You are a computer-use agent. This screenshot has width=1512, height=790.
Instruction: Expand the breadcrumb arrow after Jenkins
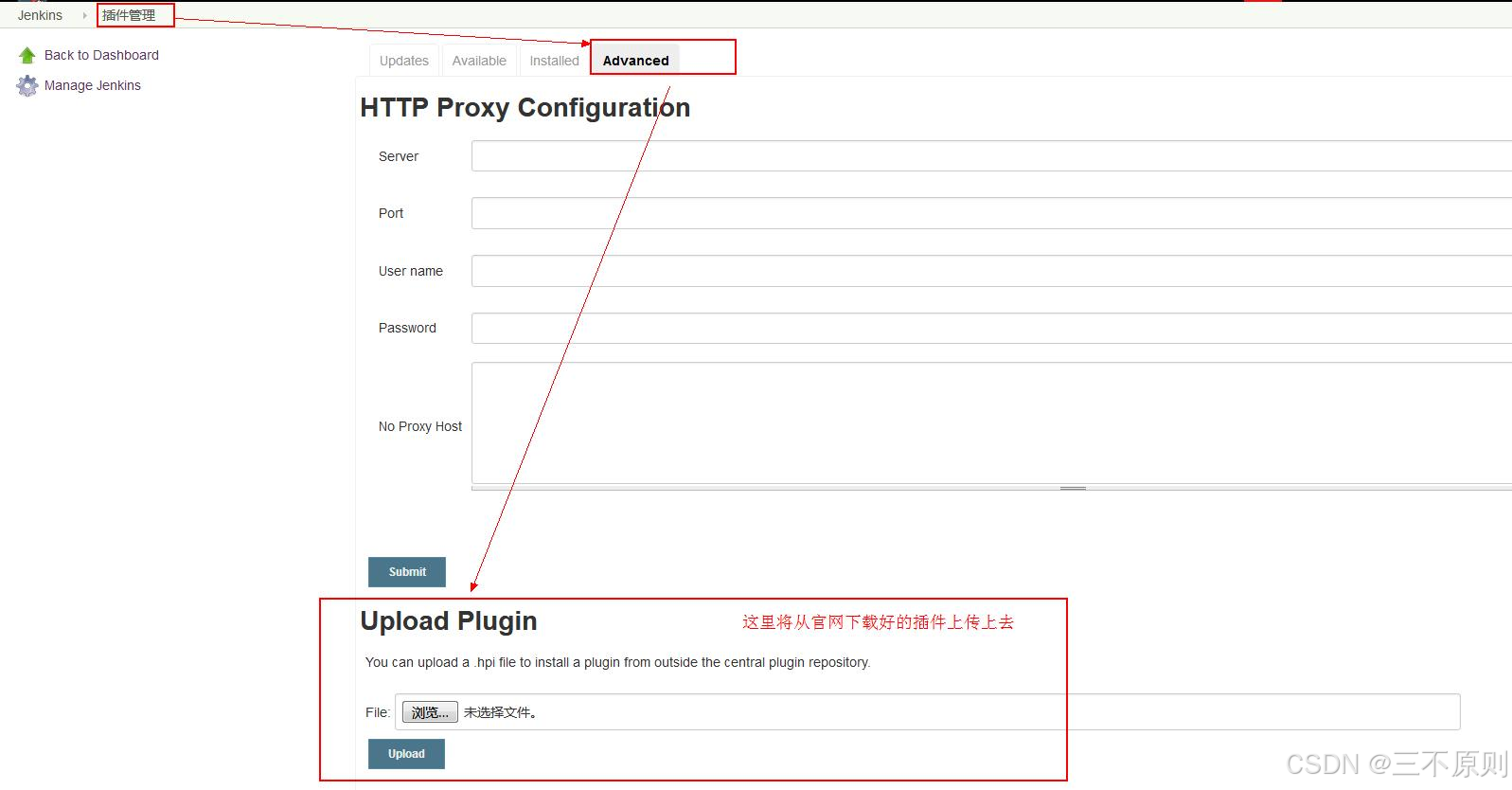click(84, 15)
